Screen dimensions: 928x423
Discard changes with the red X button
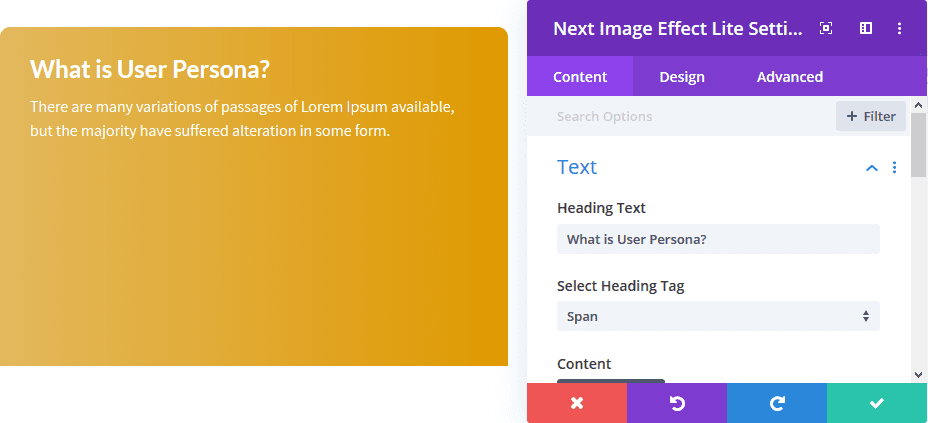coord(577,403)
